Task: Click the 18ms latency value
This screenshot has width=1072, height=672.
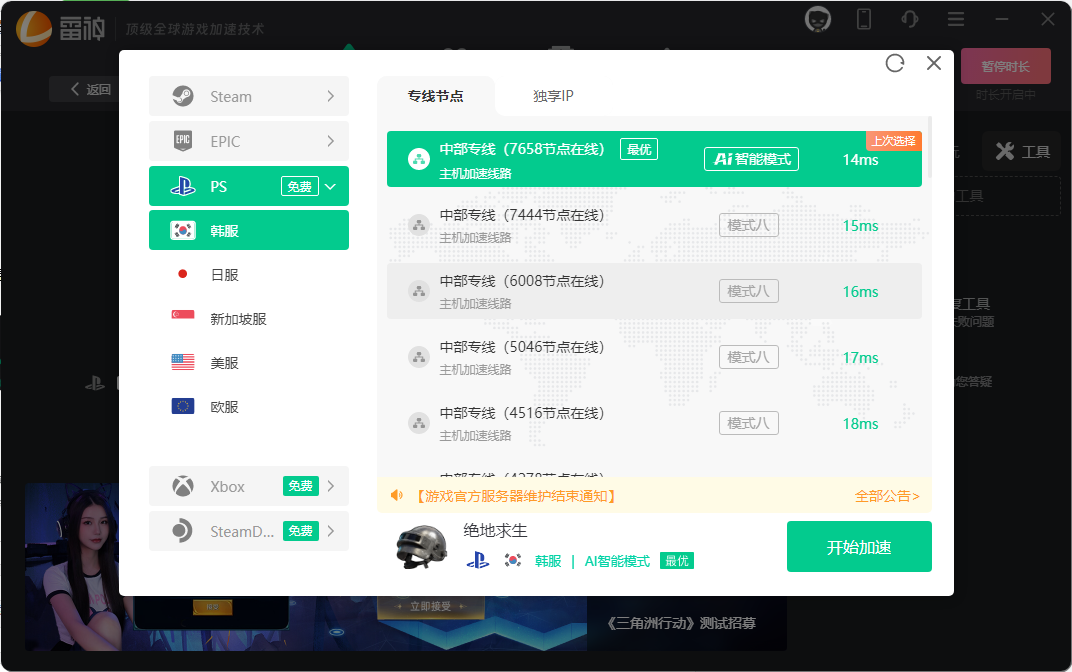Action: click(860, 424)
